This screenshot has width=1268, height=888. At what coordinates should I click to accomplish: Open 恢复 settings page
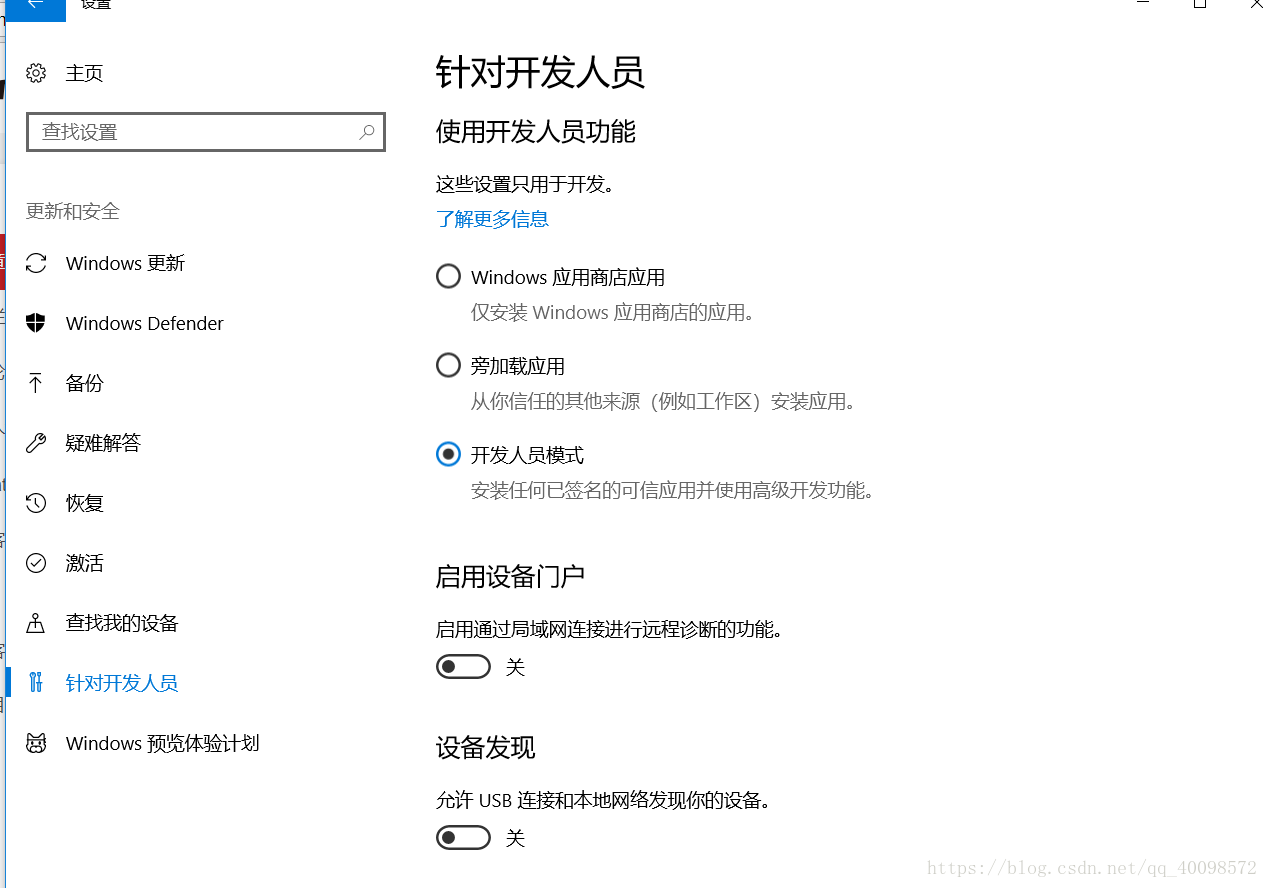pos(85,503)
